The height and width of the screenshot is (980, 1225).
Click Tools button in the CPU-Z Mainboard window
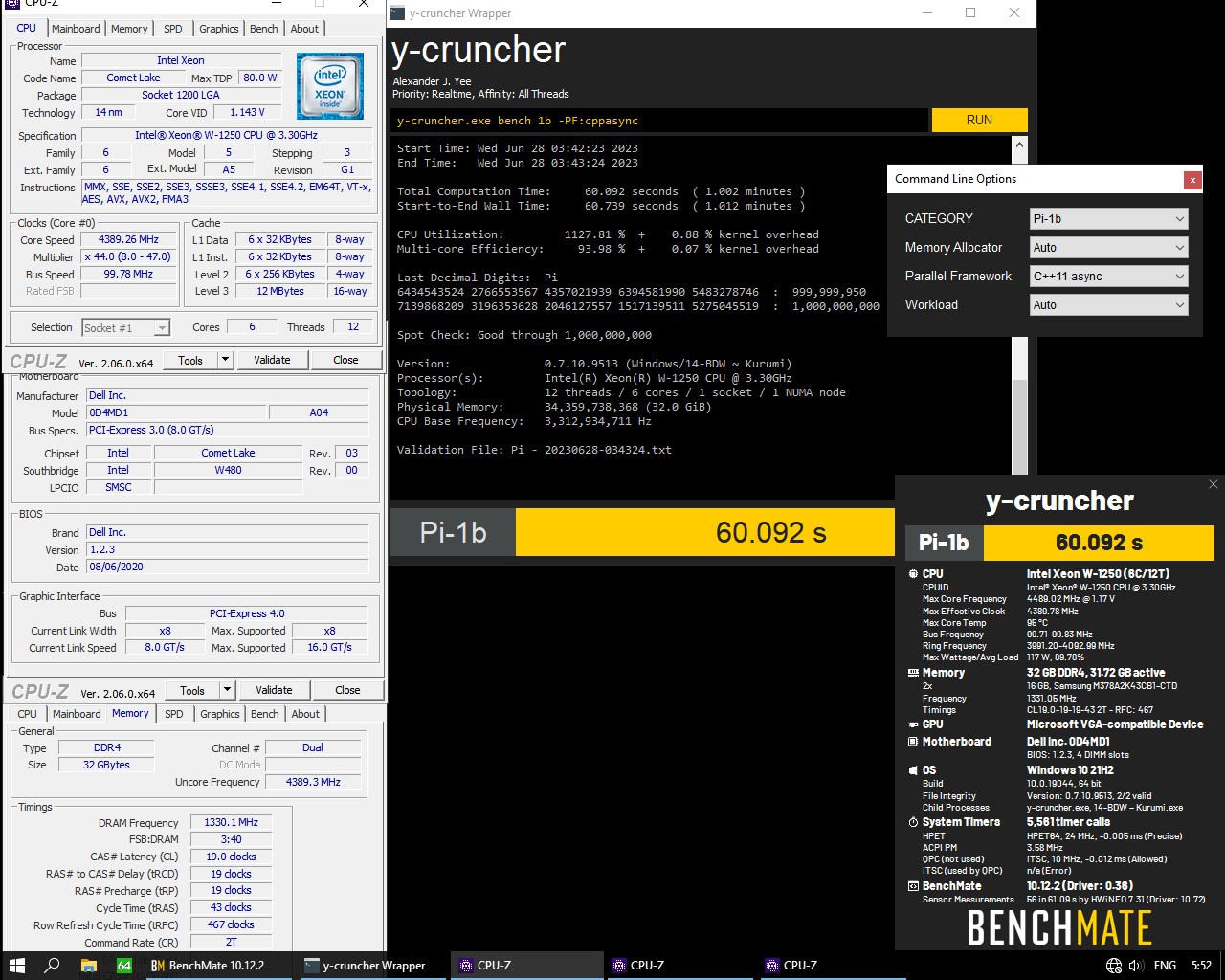coord(192,690)
